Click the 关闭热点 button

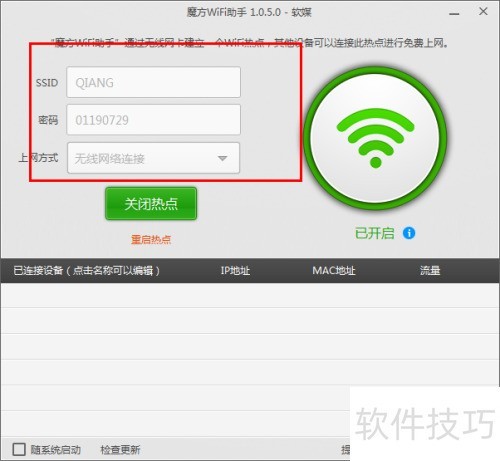tap(151, 203)
